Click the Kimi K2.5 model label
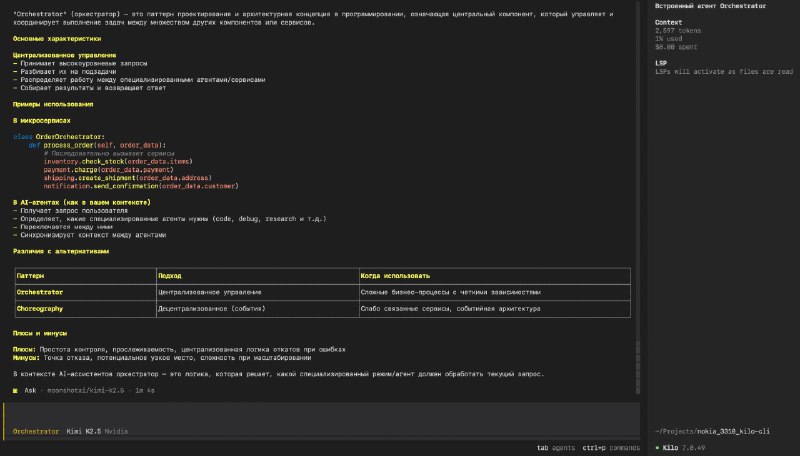This screenshot has width=800, height=456. tap(84, 432)
